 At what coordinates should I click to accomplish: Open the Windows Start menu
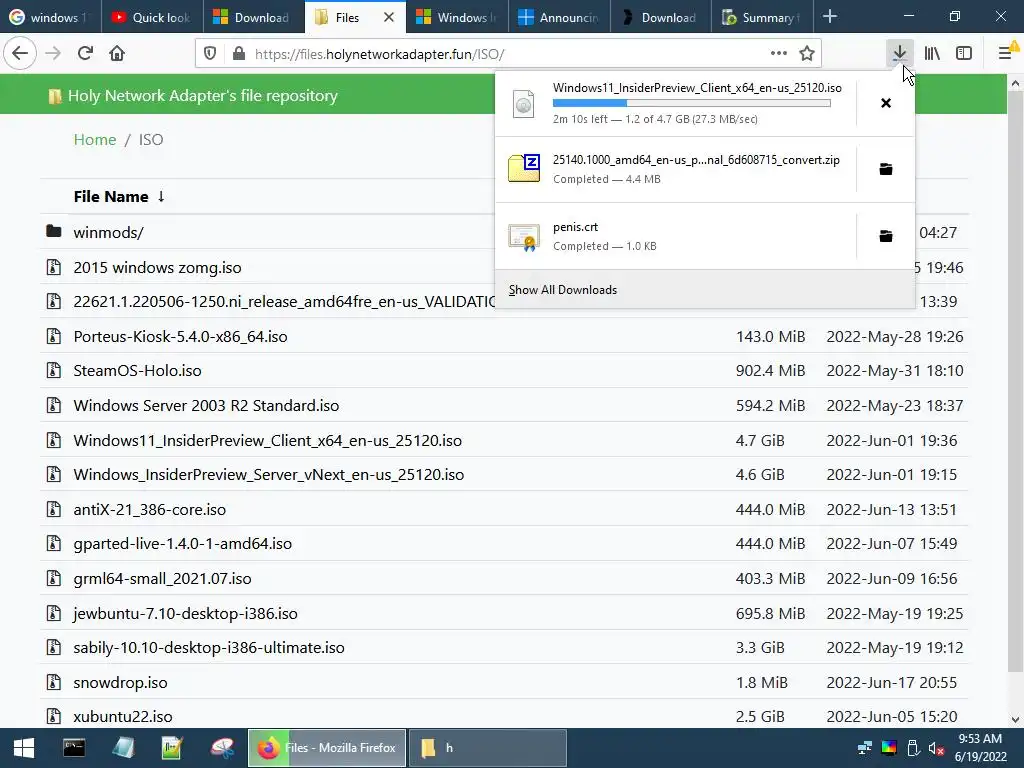pyautogui.click(x=24, y=748)
